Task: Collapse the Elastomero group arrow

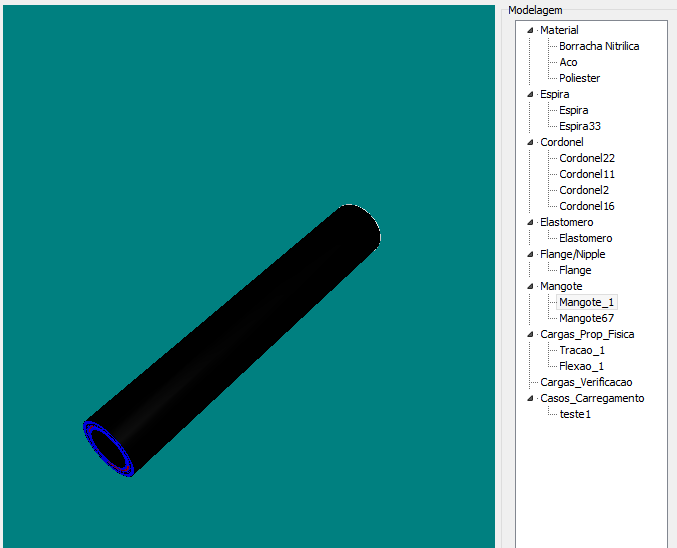Action: (x=530, y=222)
